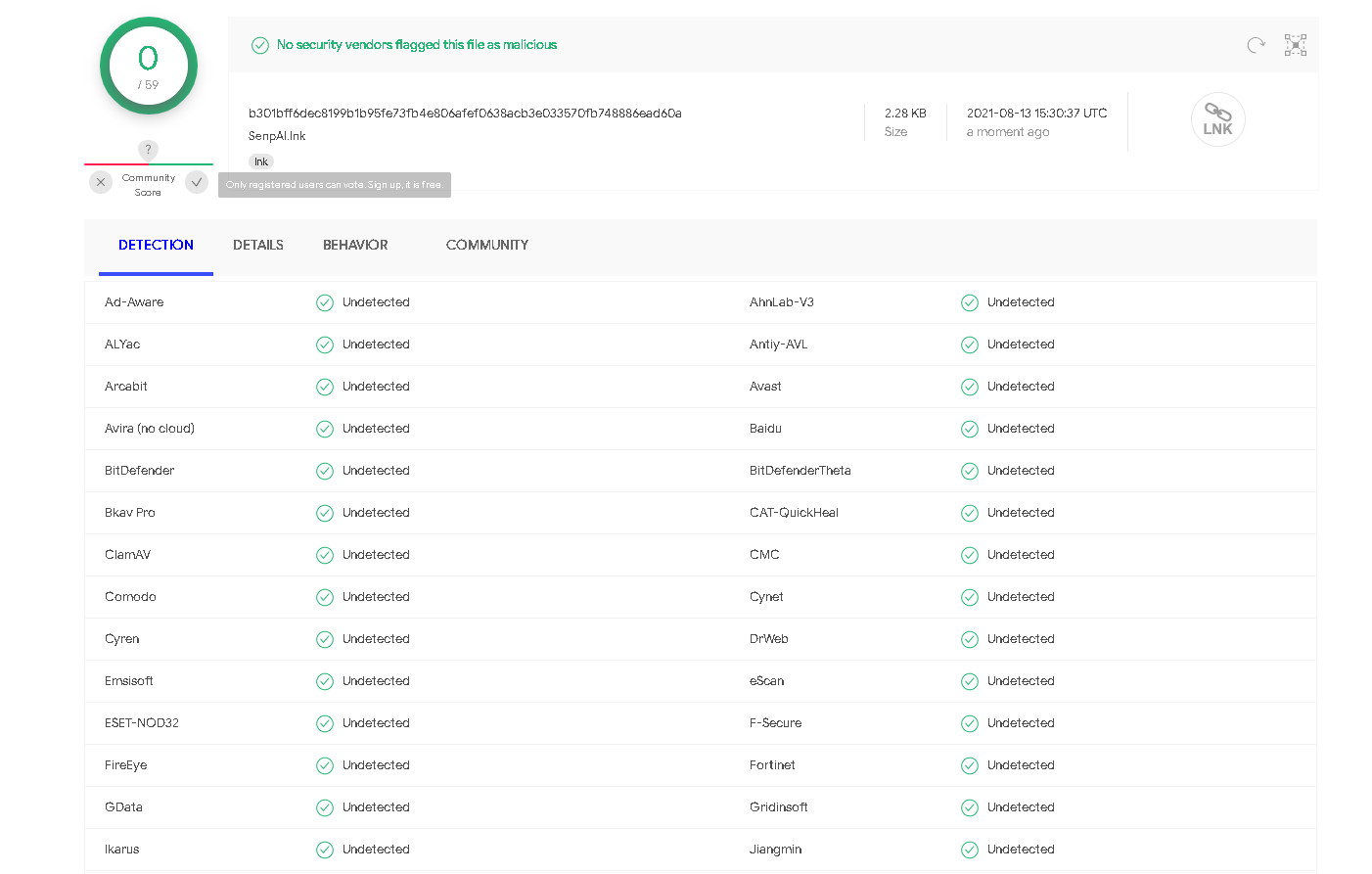The height and width of the screenshot is (874, 1372).
Task: Click the 0/59 detection score circle
Action: (149, 66)
